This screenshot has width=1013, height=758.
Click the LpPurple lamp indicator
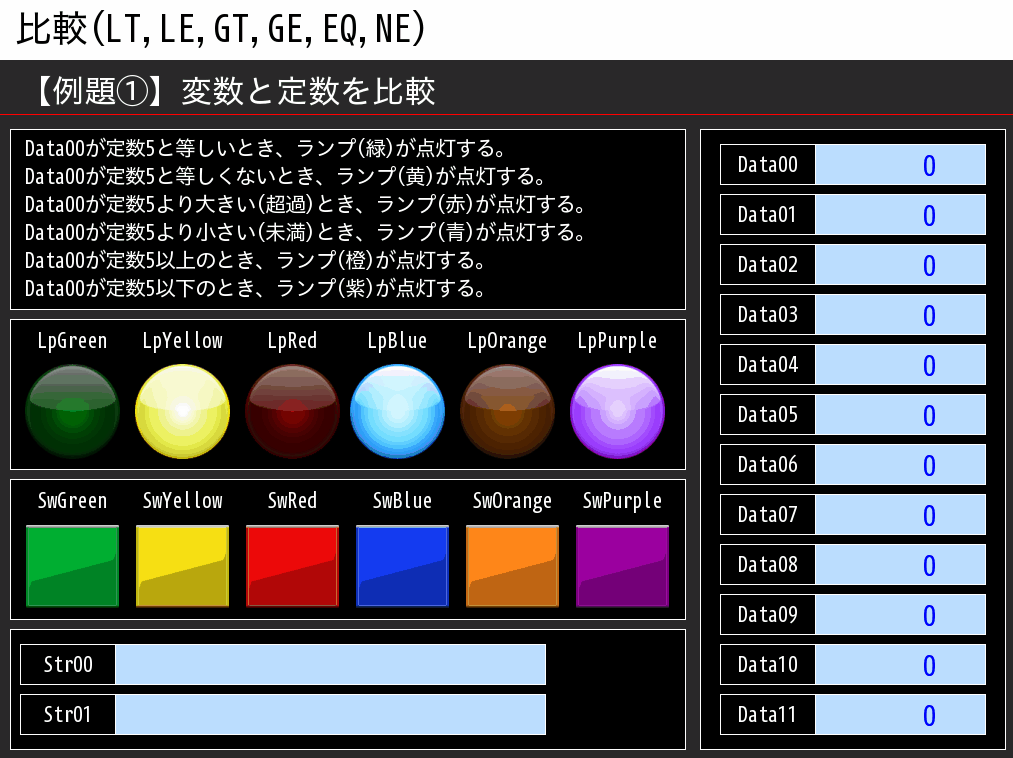pos(617,412)
